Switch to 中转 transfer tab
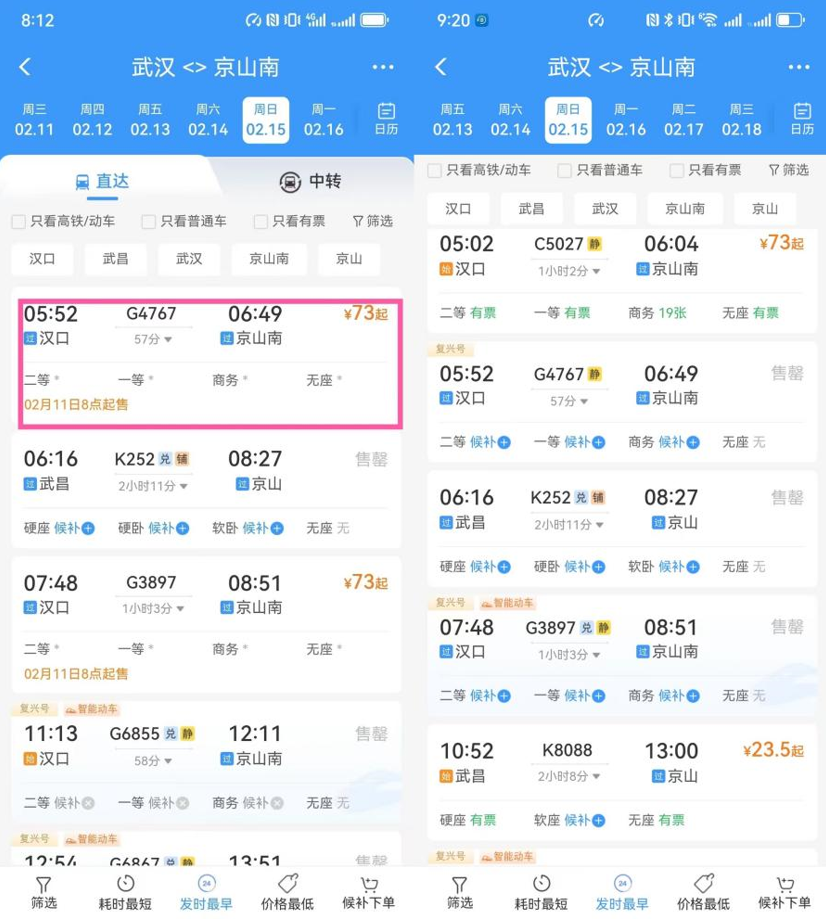The image size is (826, 922). (310, 181)
